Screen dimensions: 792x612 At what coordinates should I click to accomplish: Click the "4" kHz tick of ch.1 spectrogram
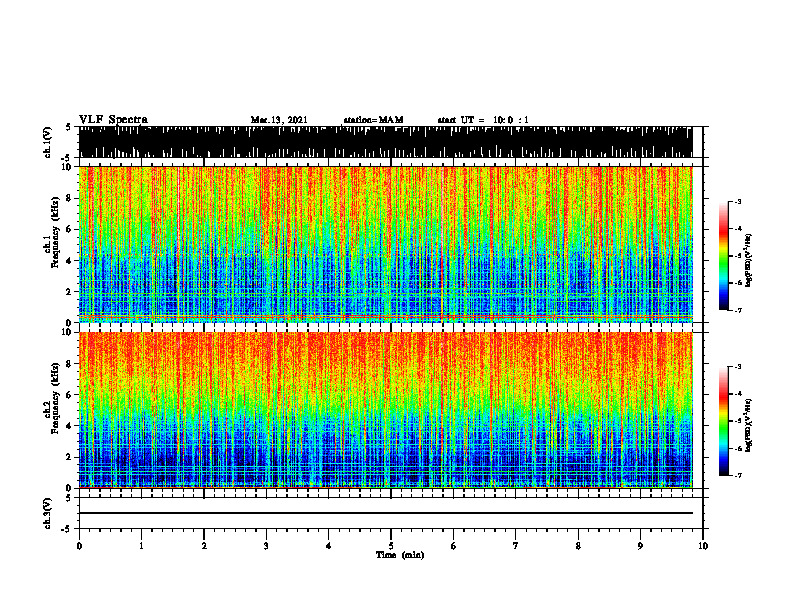point(69,261)
